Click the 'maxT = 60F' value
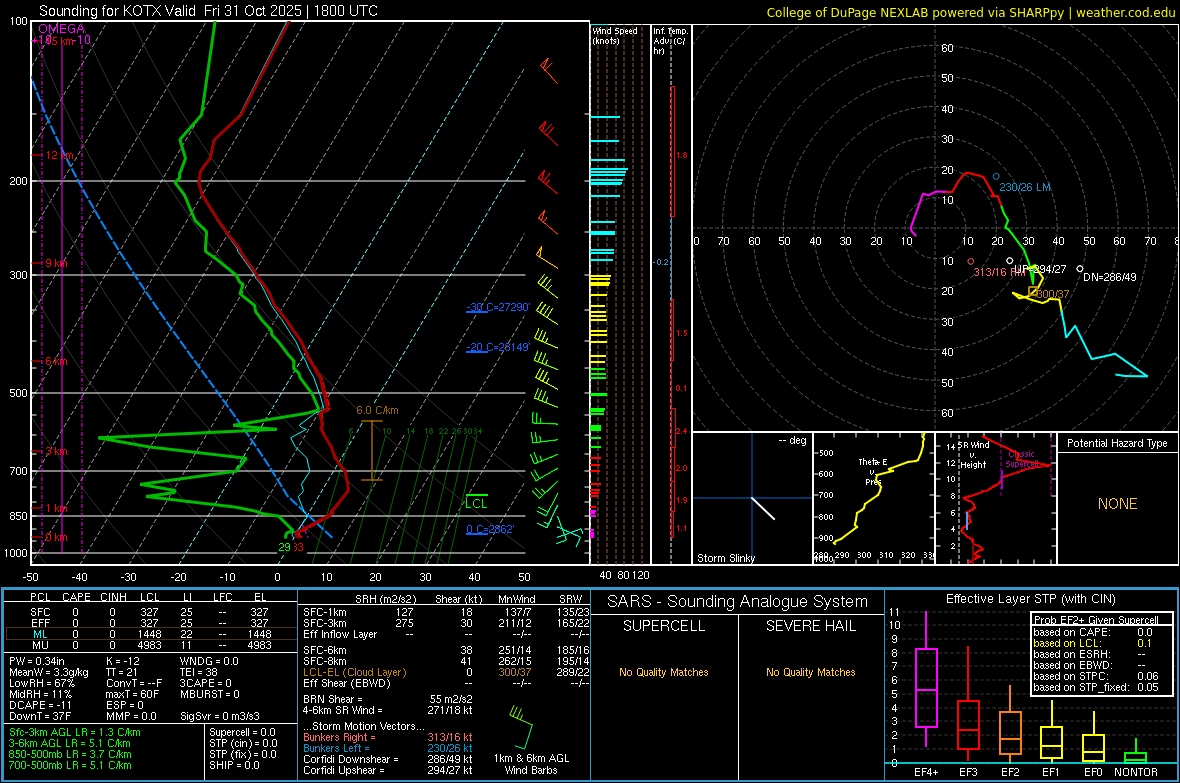 pos(132,694)
